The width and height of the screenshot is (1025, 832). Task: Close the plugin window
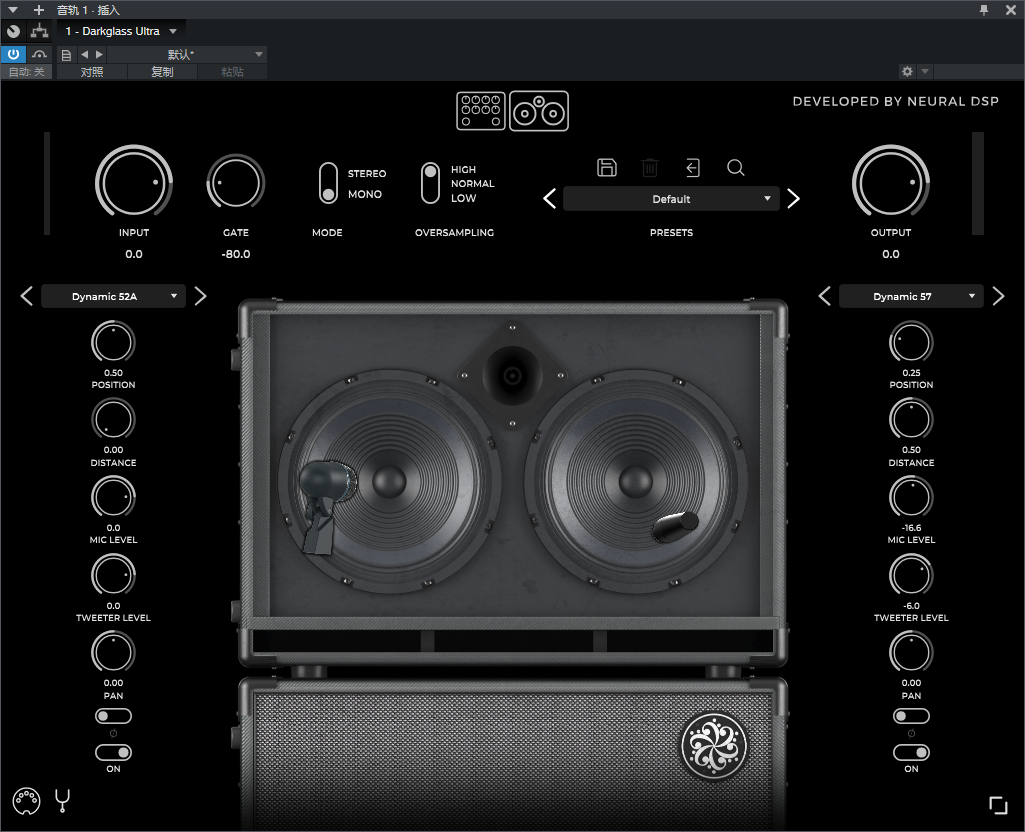[x=1011, y=10]
